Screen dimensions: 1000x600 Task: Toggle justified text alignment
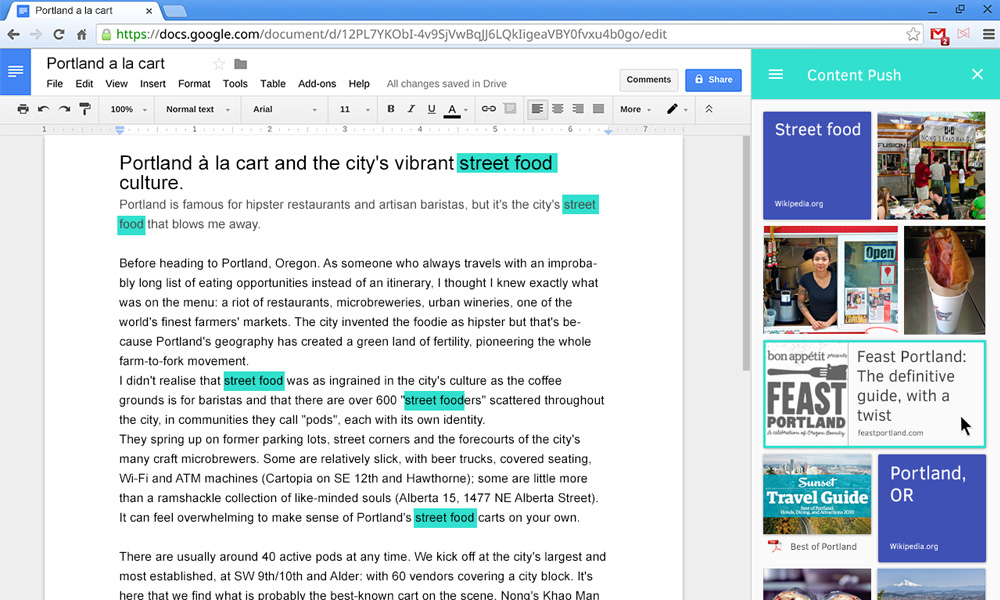598,110
